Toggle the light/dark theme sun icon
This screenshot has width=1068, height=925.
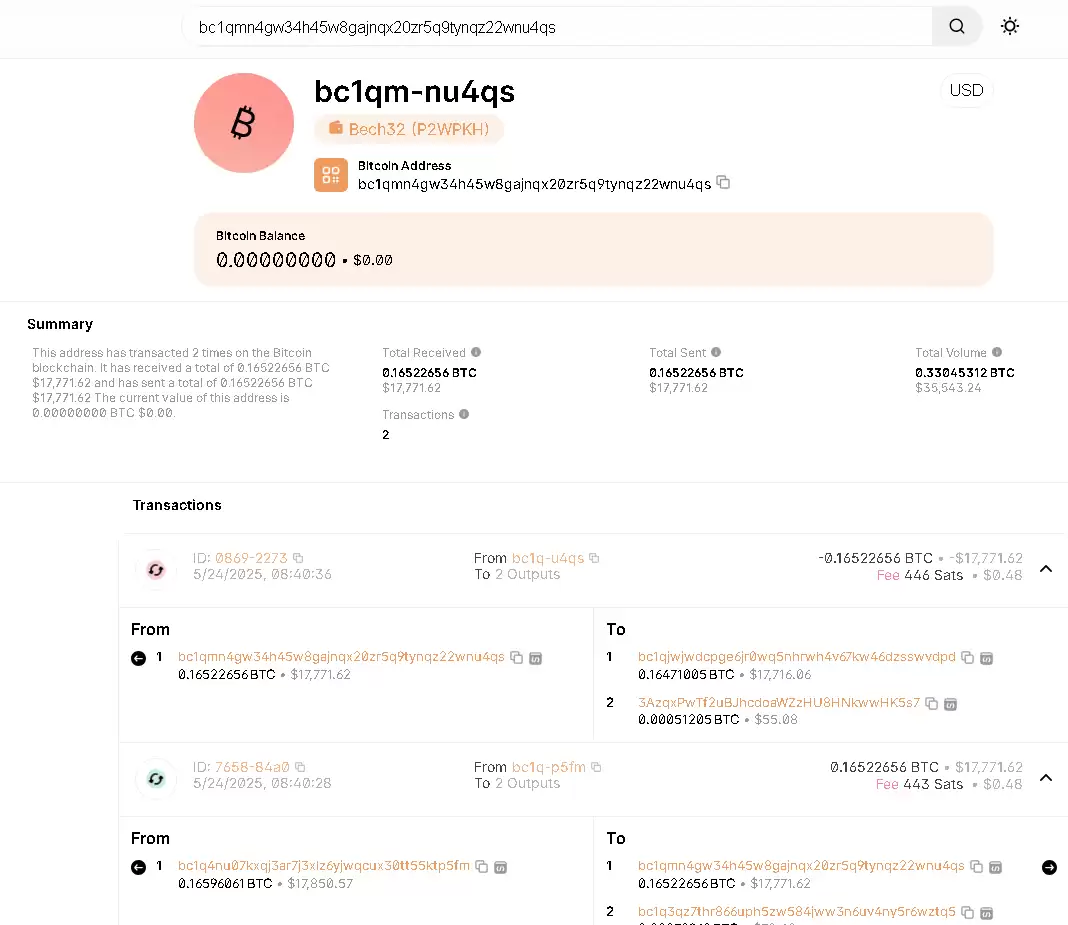[1010, 27]
